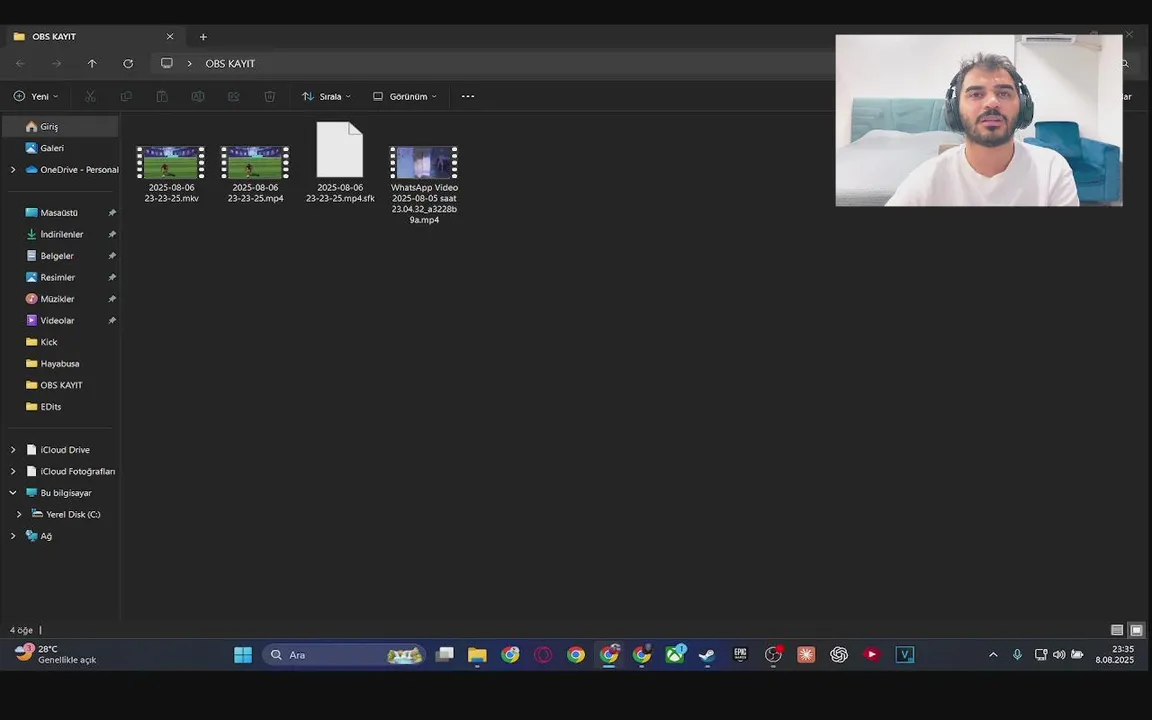Expand the iCloud Fotoğrafları node

tap(12, 471)
